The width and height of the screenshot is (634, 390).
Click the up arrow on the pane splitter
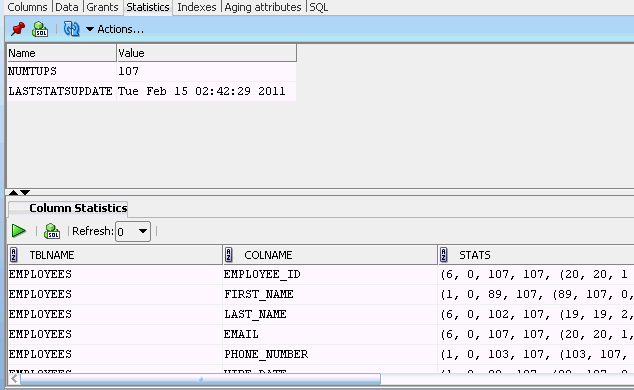13,192
